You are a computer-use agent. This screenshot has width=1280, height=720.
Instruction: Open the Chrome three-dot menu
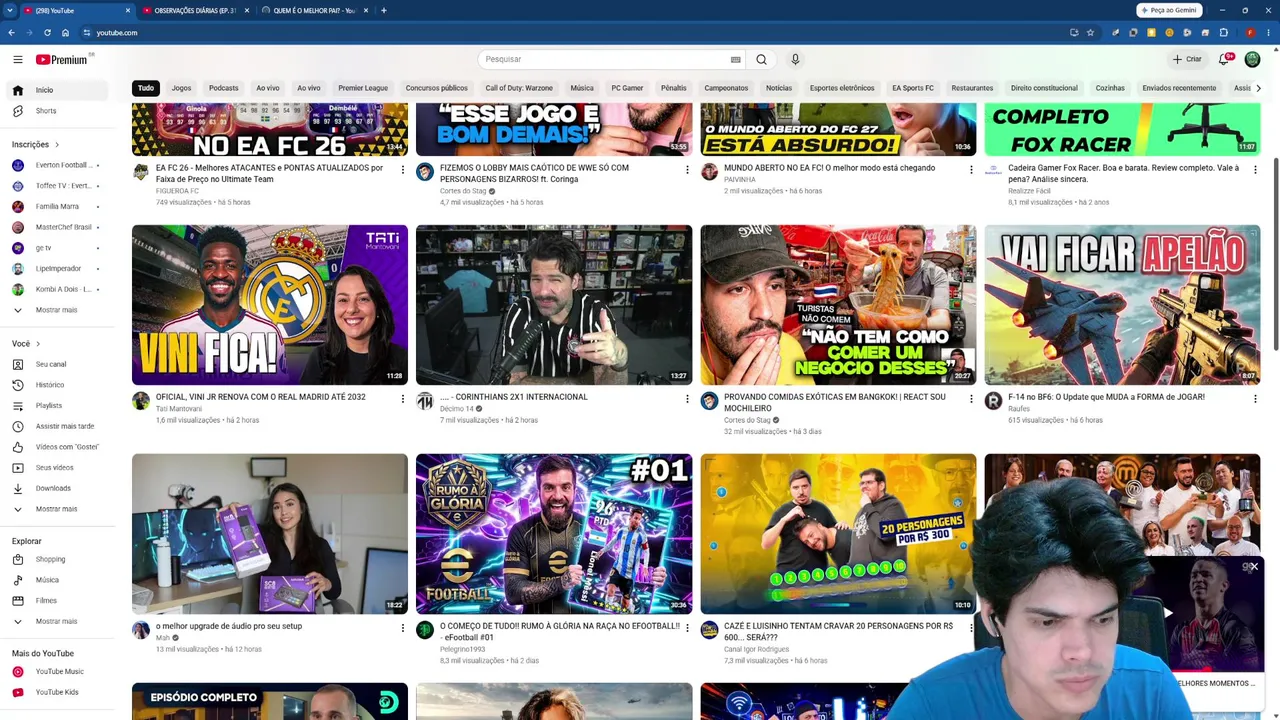[x=1268, y=32]
